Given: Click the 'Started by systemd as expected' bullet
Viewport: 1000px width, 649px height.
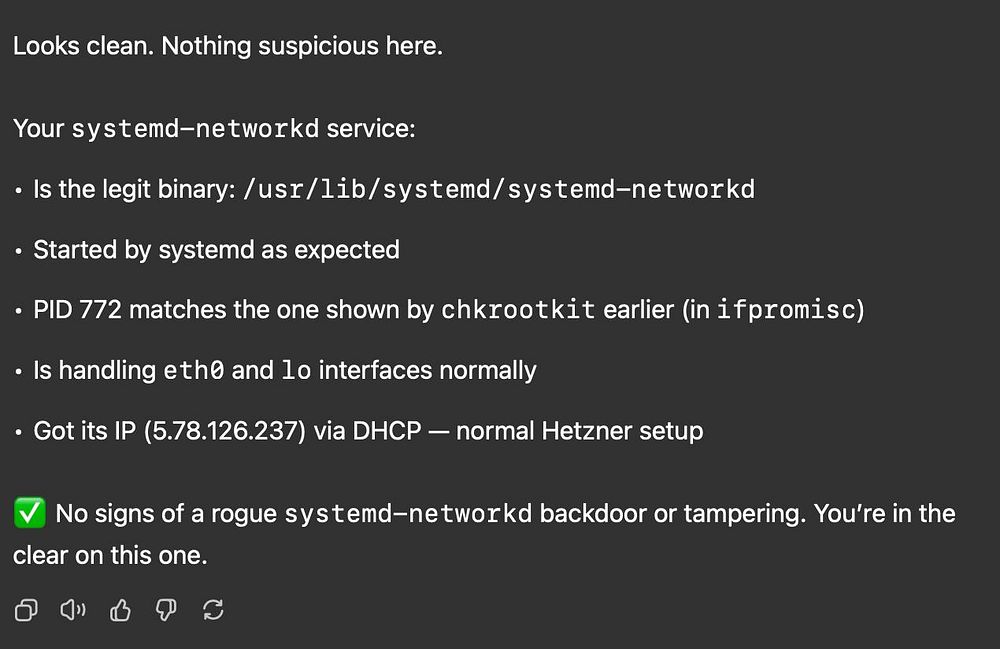Looking at the screenshot, I should pos(216,249).
